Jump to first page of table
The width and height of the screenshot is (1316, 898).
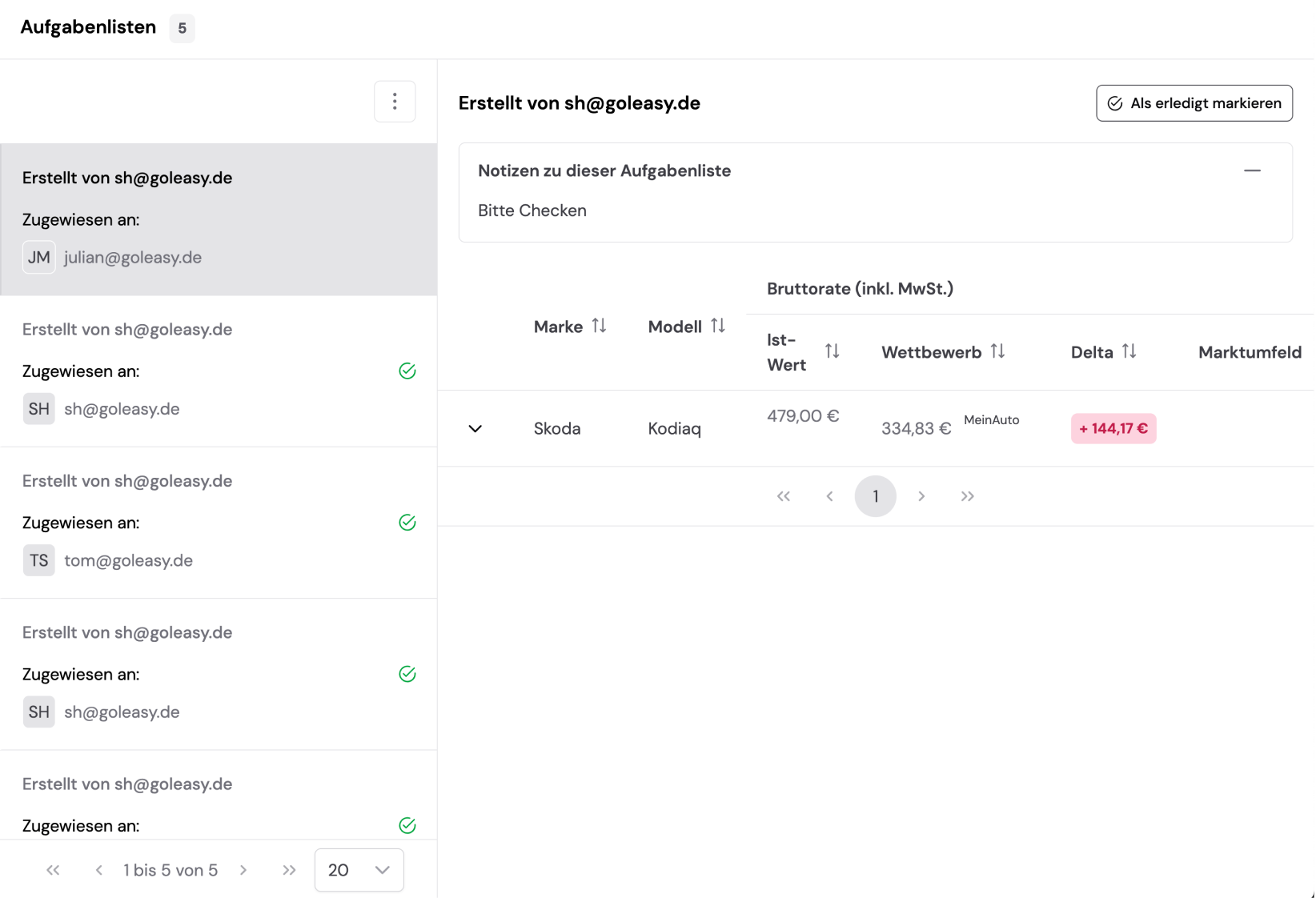point(784,496)
